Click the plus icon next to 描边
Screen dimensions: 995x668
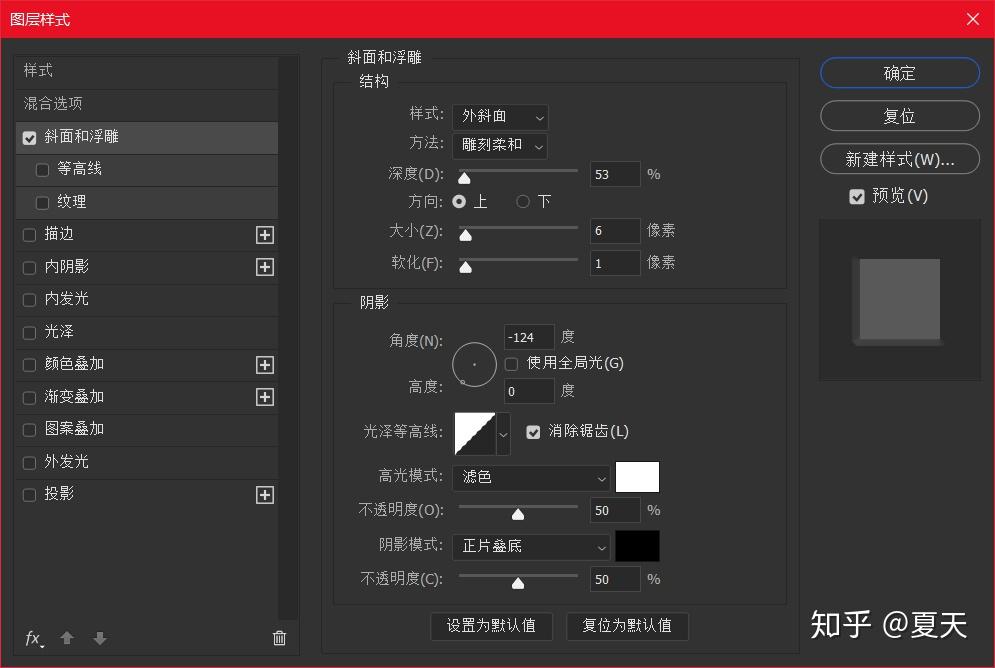click(x=265, y=235)
